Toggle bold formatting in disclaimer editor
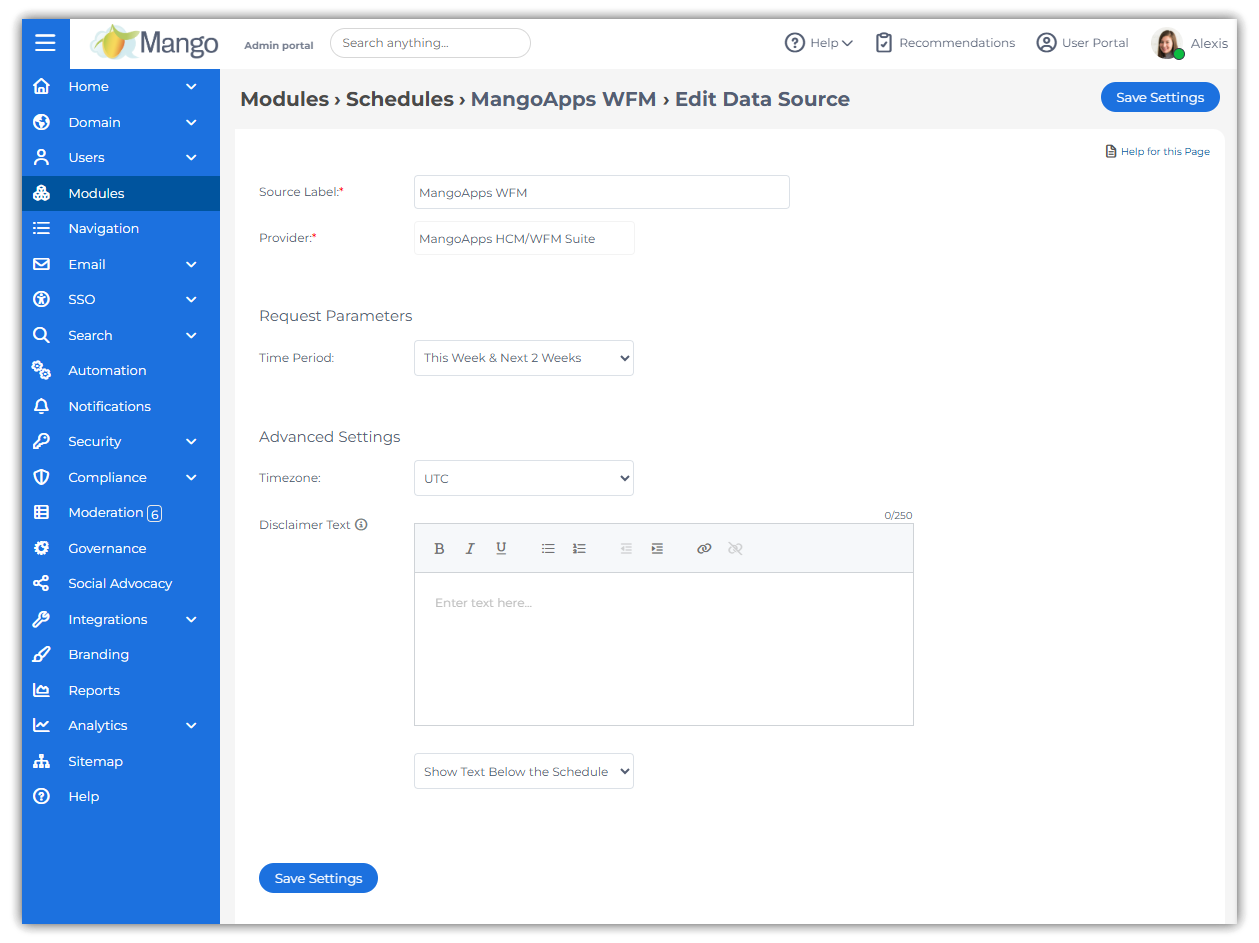This screenshot has width=1259, height=943. tap(439, 549)
